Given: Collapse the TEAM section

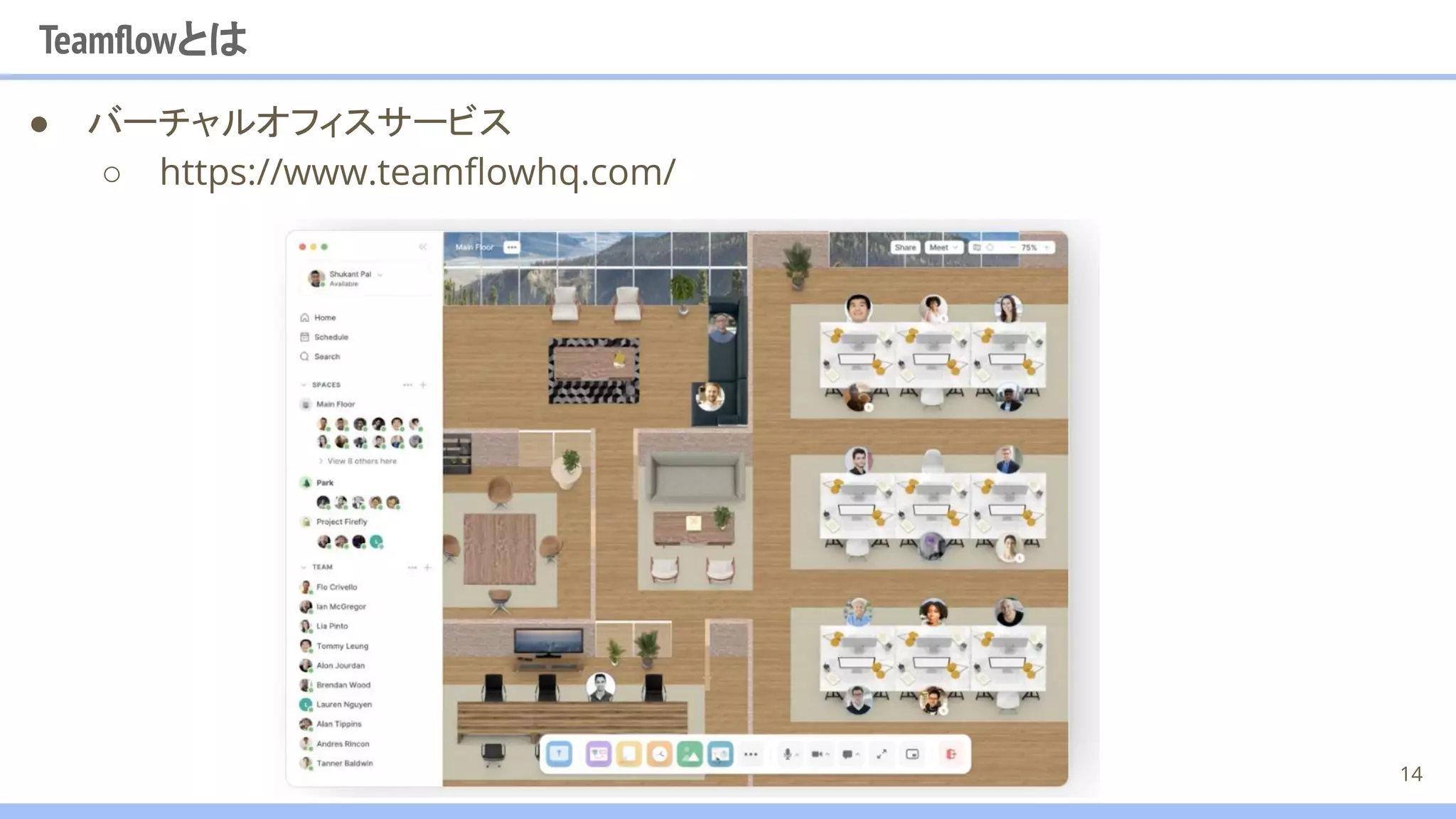Looking at the screenshot, I should (x=304, y=567).
